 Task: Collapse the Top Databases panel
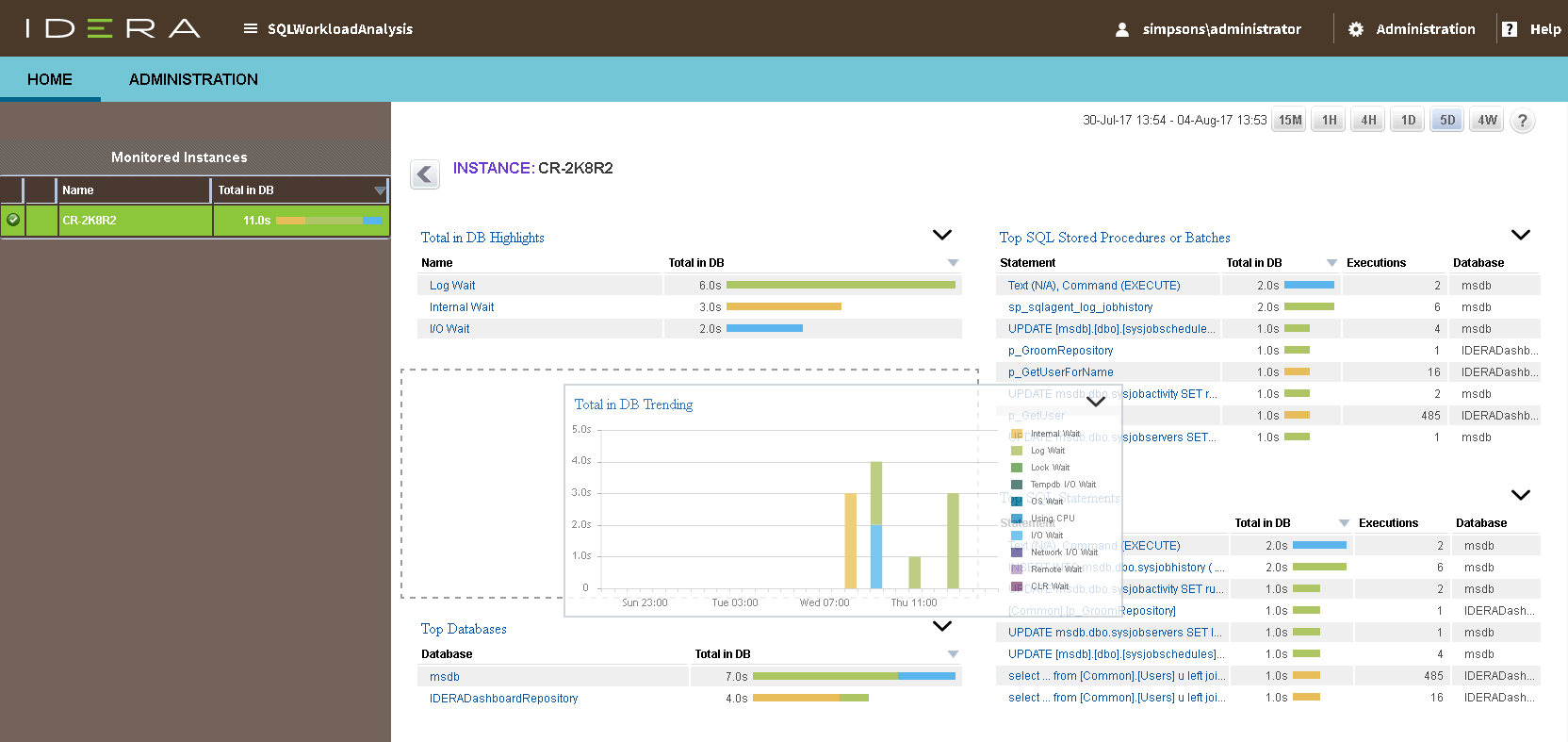tap(941, 626)
